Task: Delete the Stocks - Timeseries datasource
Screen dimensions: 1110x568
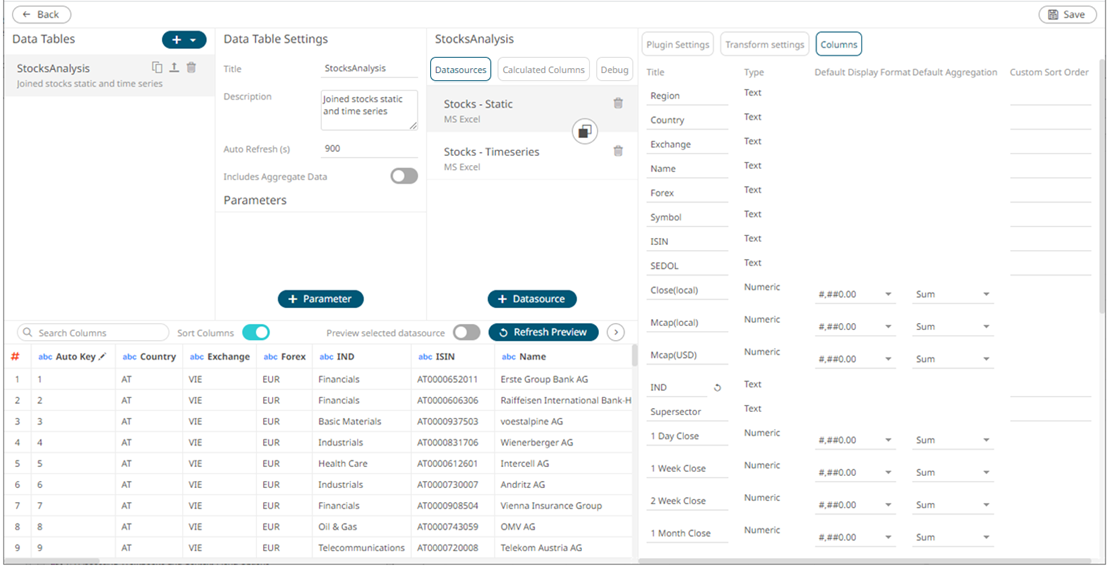Action: pos(618,151)
